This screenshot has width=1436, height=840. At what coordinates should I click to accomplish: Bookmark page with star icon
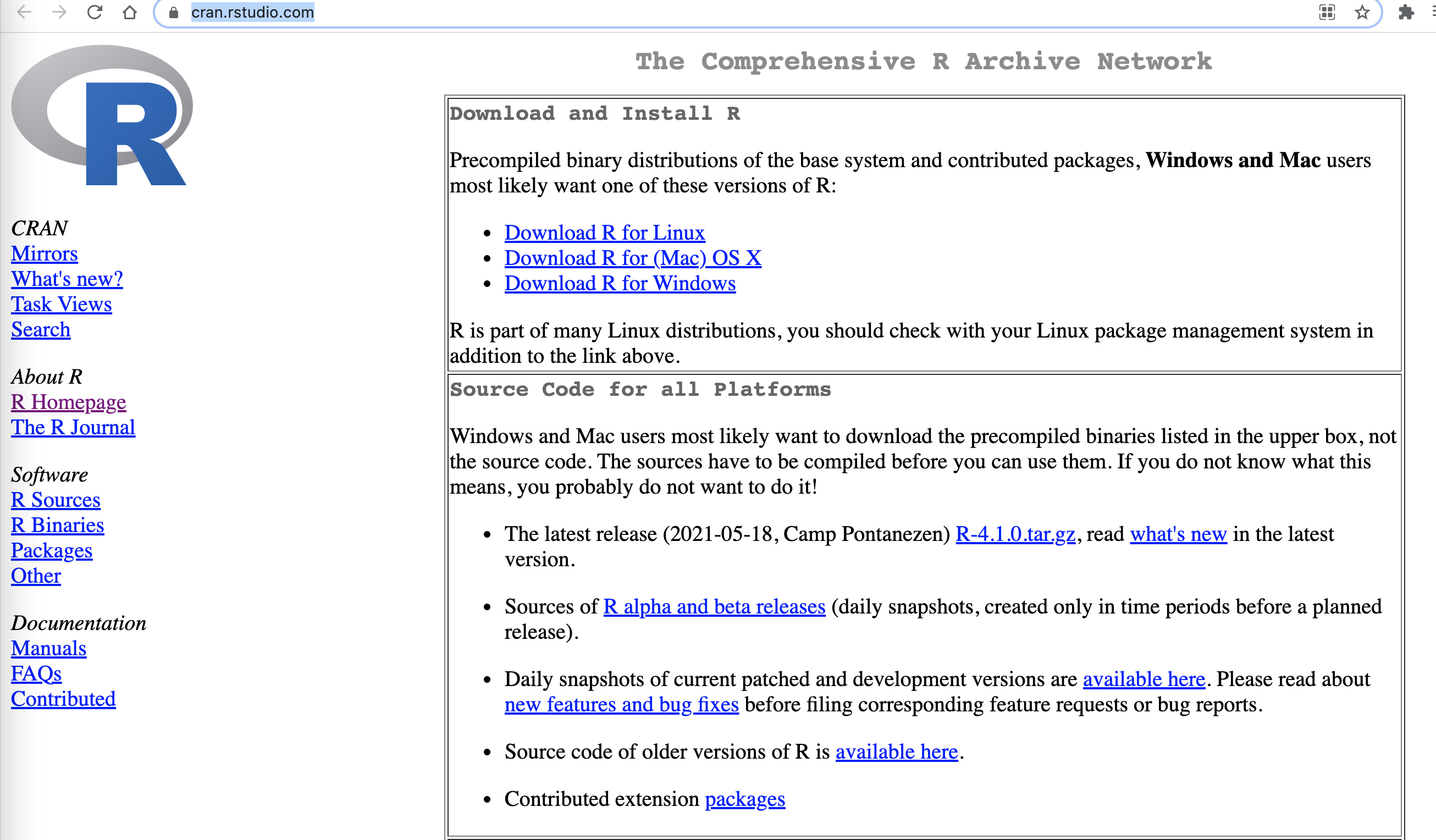[1362, 12]
